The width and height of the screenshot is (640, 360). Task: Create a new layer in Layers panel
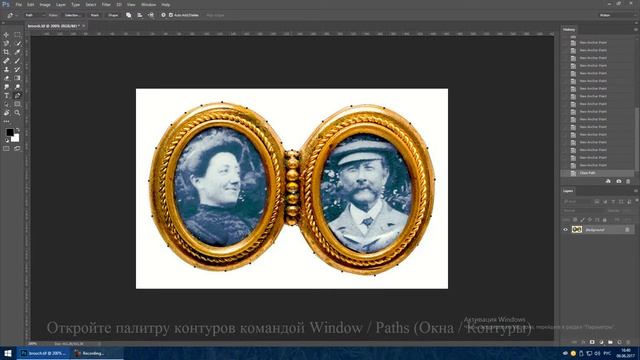pyautogui.click(x=619, y=342)
